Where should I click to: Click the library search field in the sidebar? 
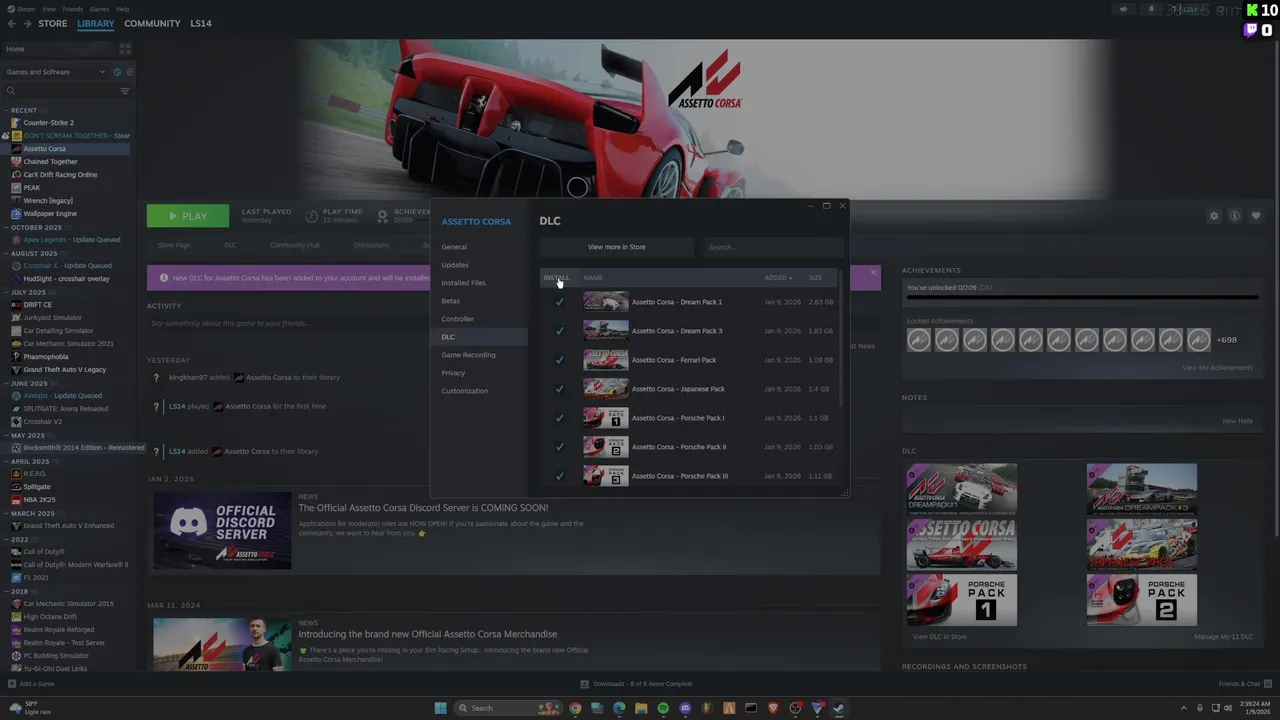(60, 91)
